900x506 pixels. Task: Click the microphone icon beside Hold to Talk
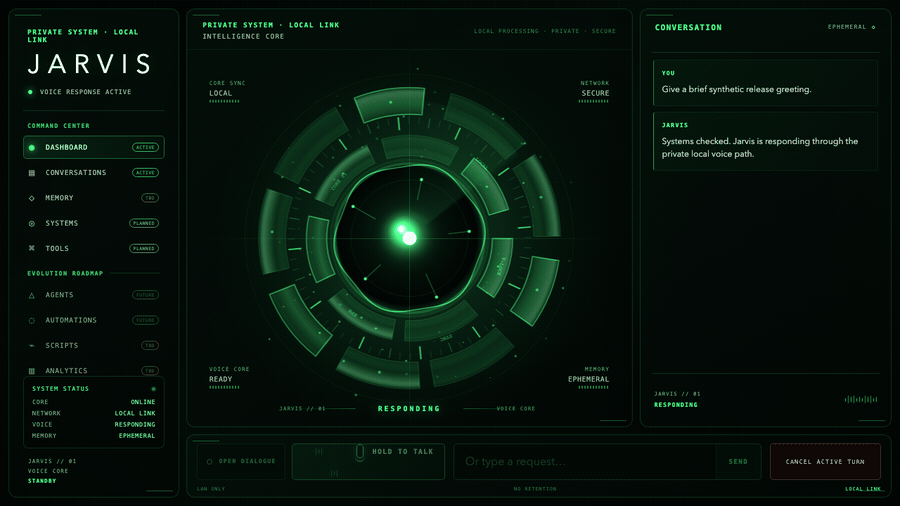coord(359,452)
